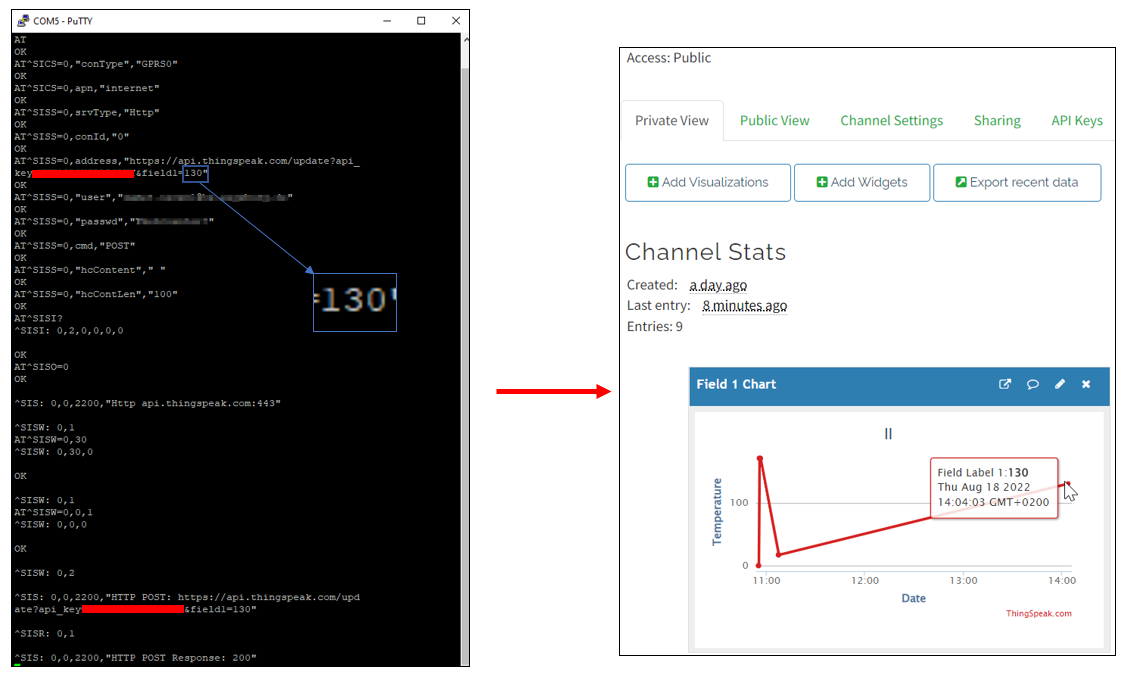Click the 'AT^SICS=0,apn,"internet"' terminal line
The height and width of the screenshot is (675, 1123).
click(87, 88)
